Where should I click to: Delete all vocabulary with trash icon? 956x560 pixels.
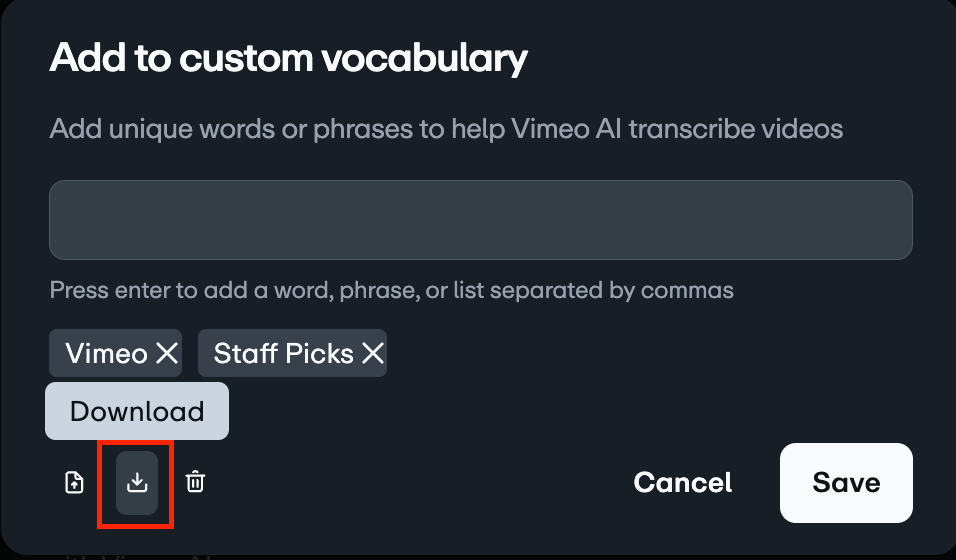tap(196, 483)
